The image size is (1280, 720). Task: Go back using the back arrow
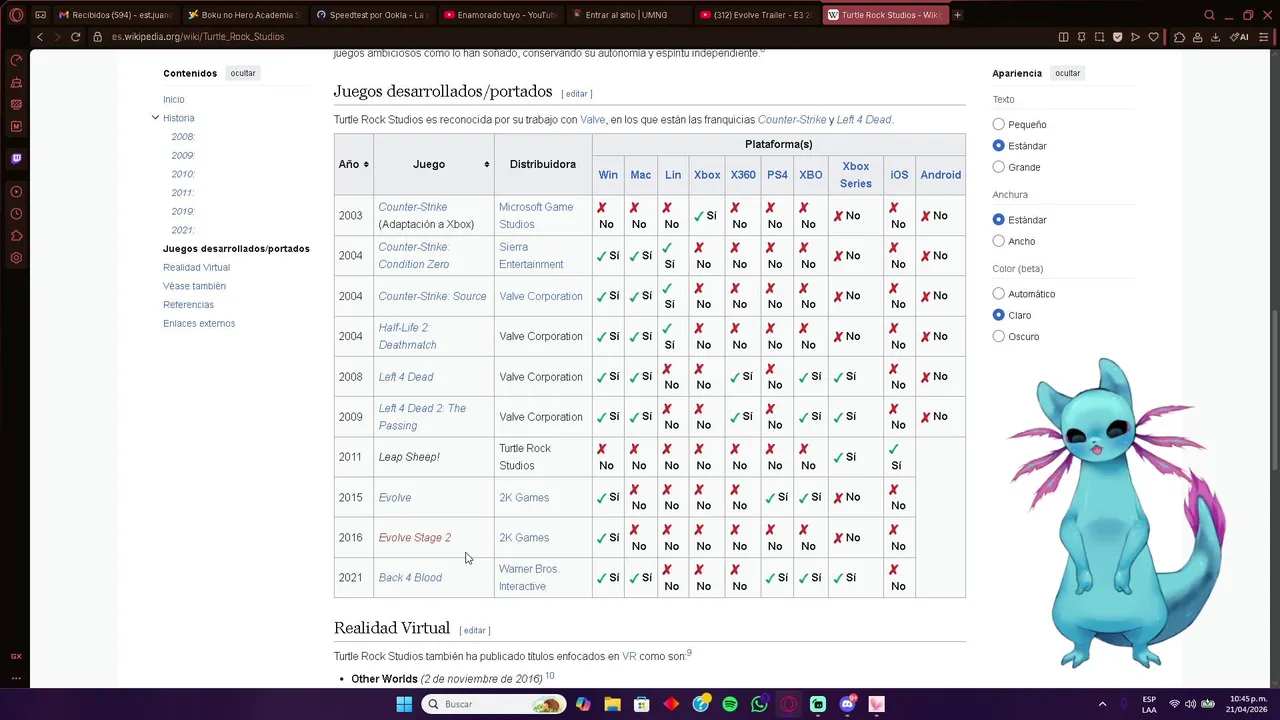40,37
